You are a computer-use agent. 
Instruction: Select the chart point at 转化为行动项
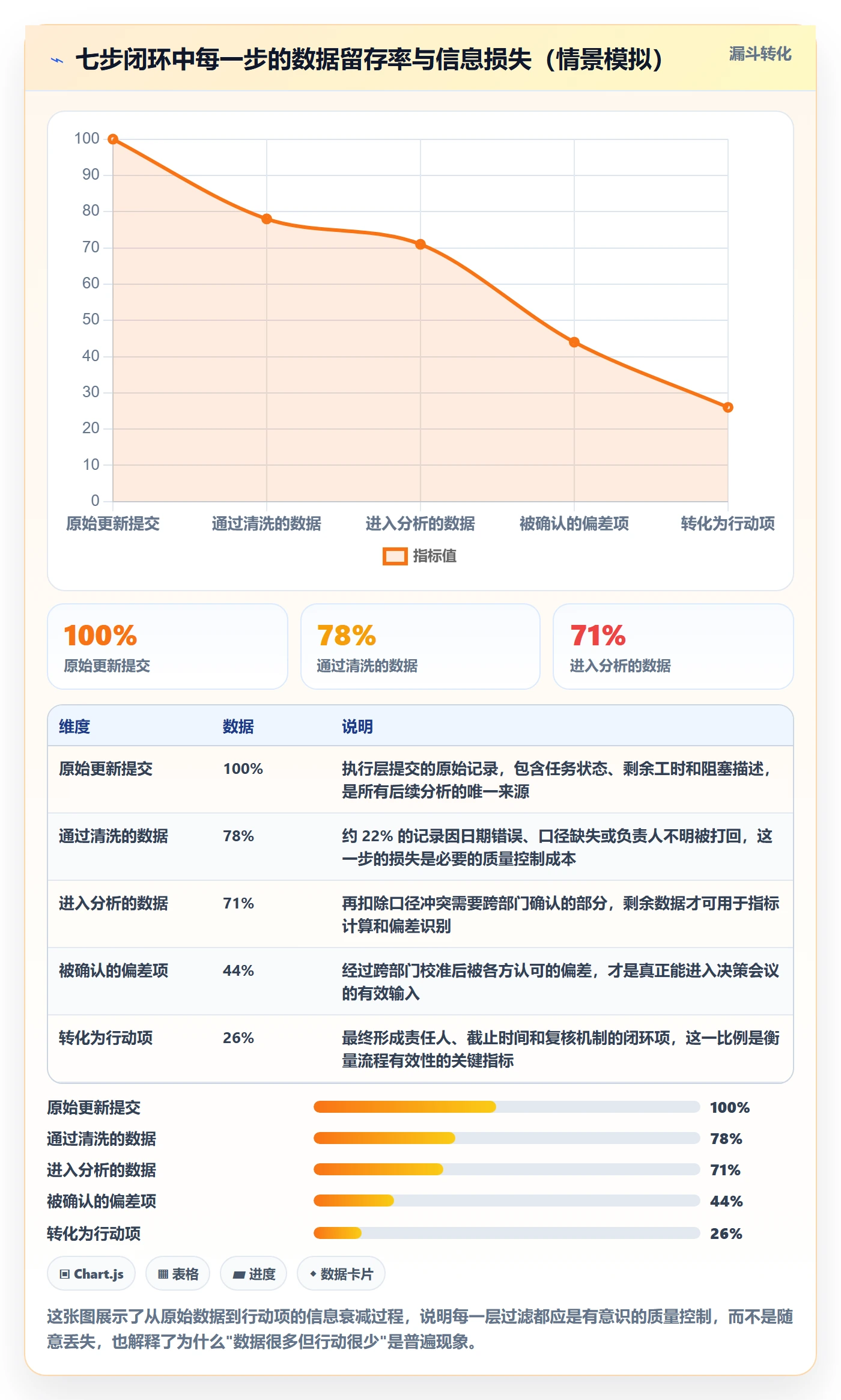pyautogui.click(x=728, y=407)
